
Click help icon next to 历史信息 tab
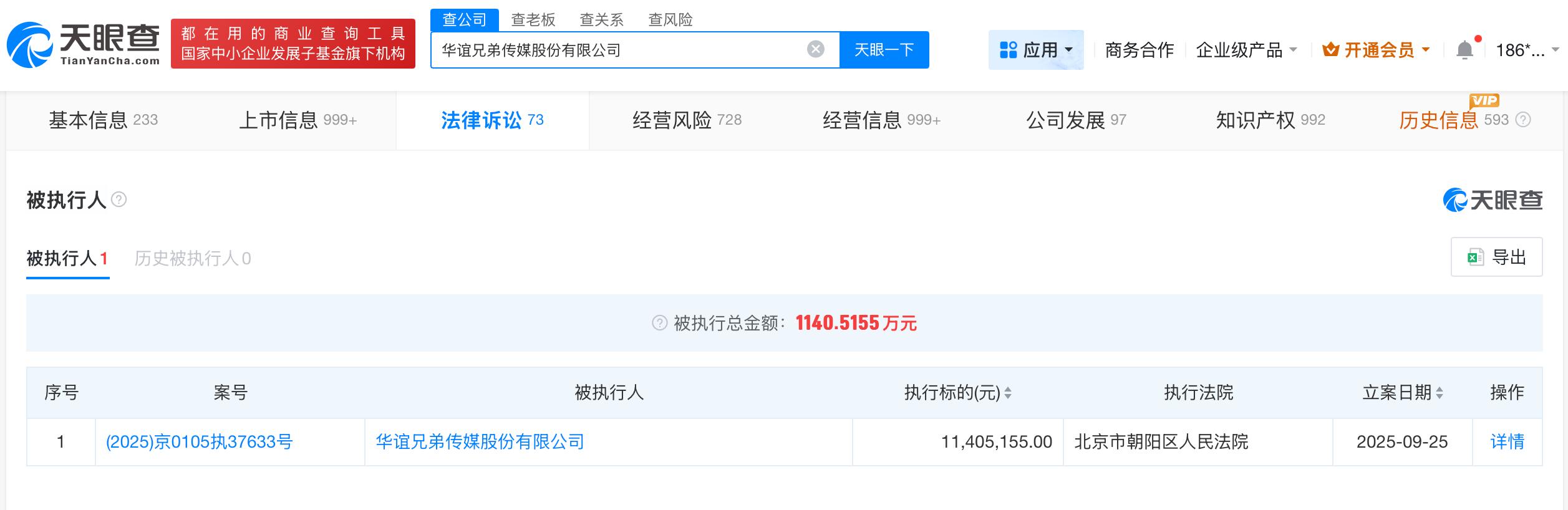pyautogui.click(x=1523, y=120)
